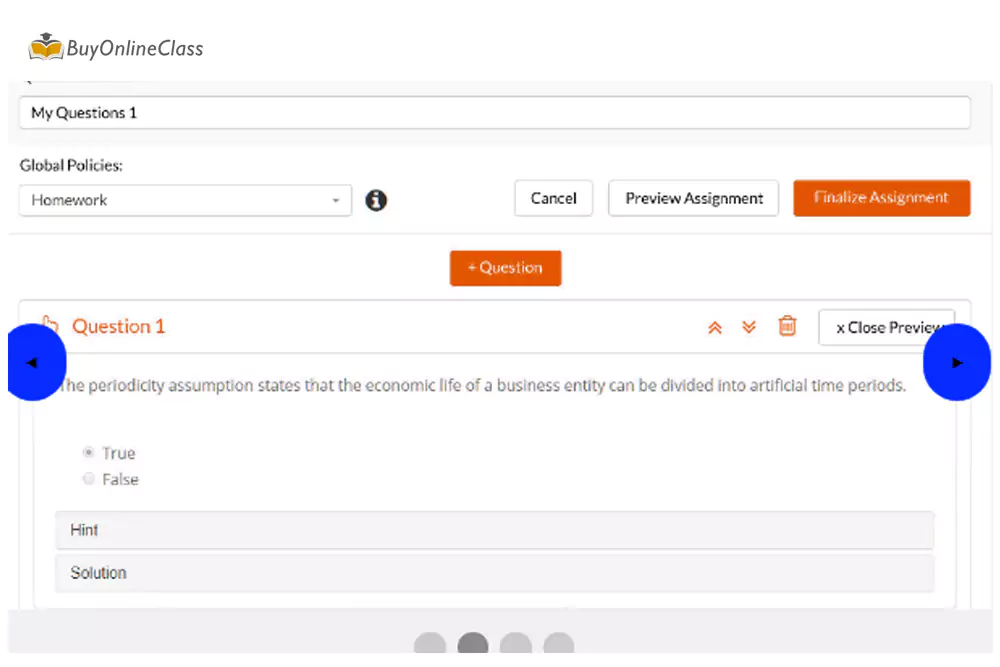Select the False radio button
Viewport: 1000px width, 667px height.
point(88,479)
